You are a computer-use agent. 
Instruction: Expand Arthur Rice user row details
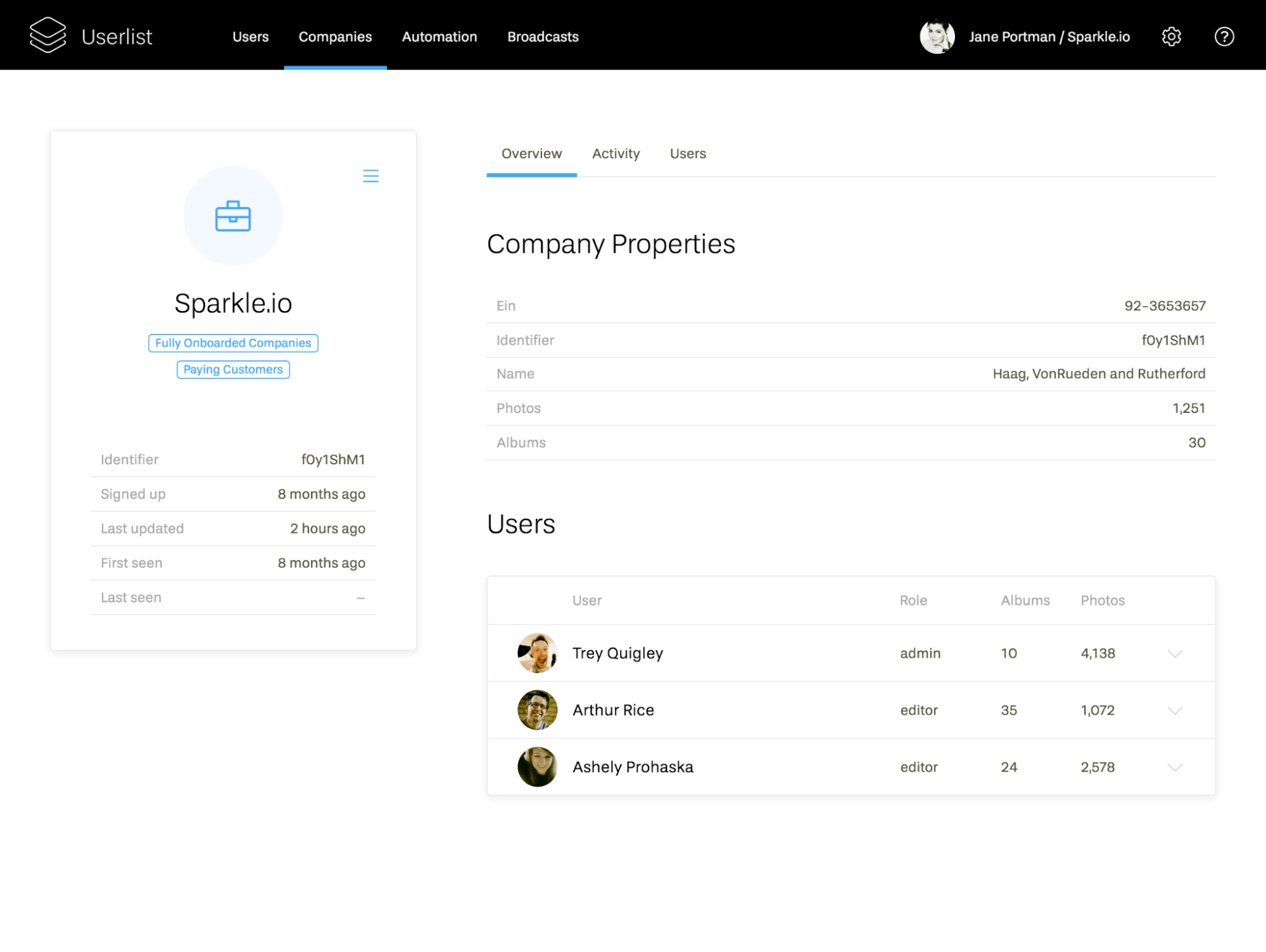coord(1175,710)
